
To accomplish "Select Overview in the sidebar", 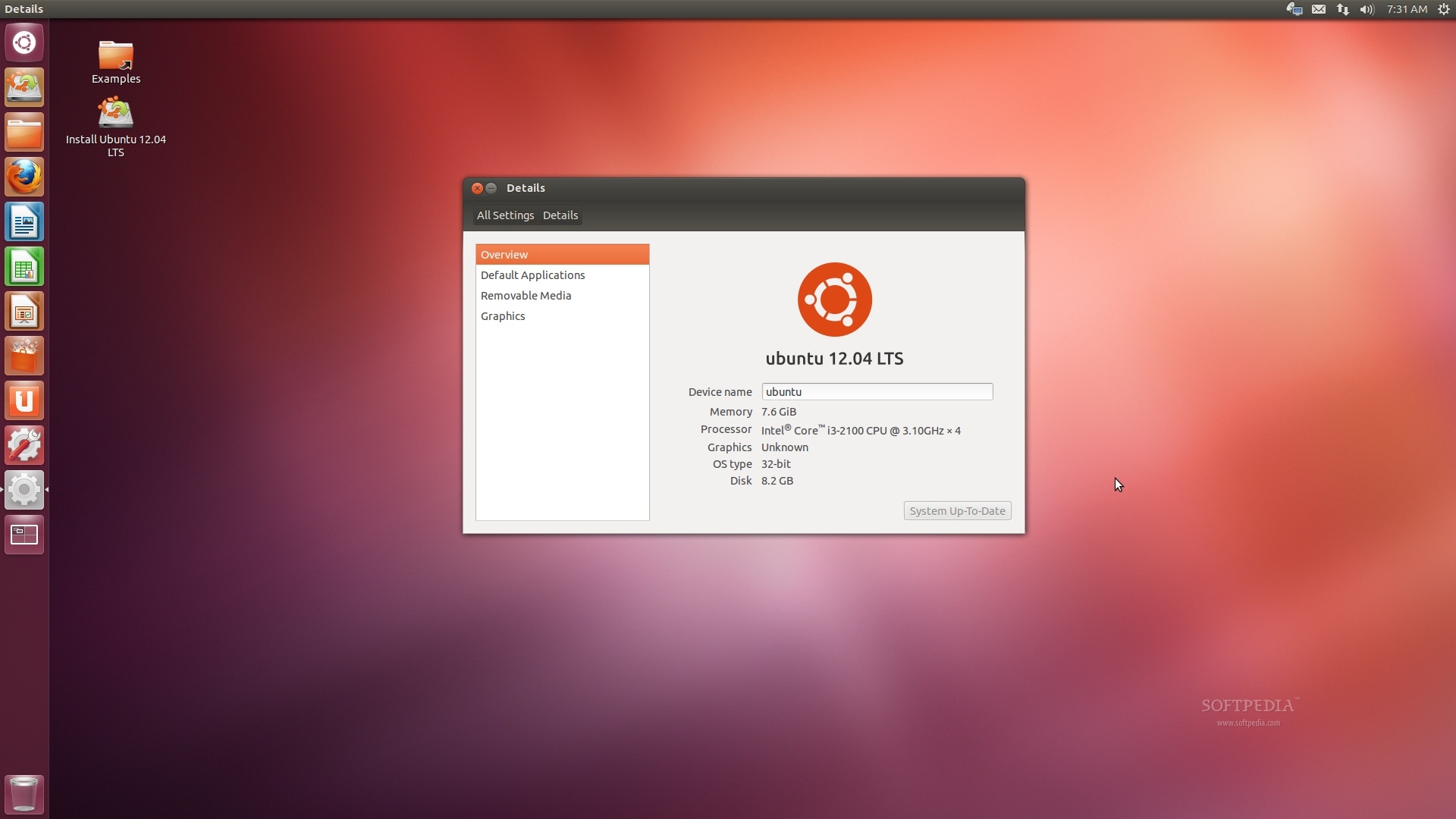I will pos(563,255).
